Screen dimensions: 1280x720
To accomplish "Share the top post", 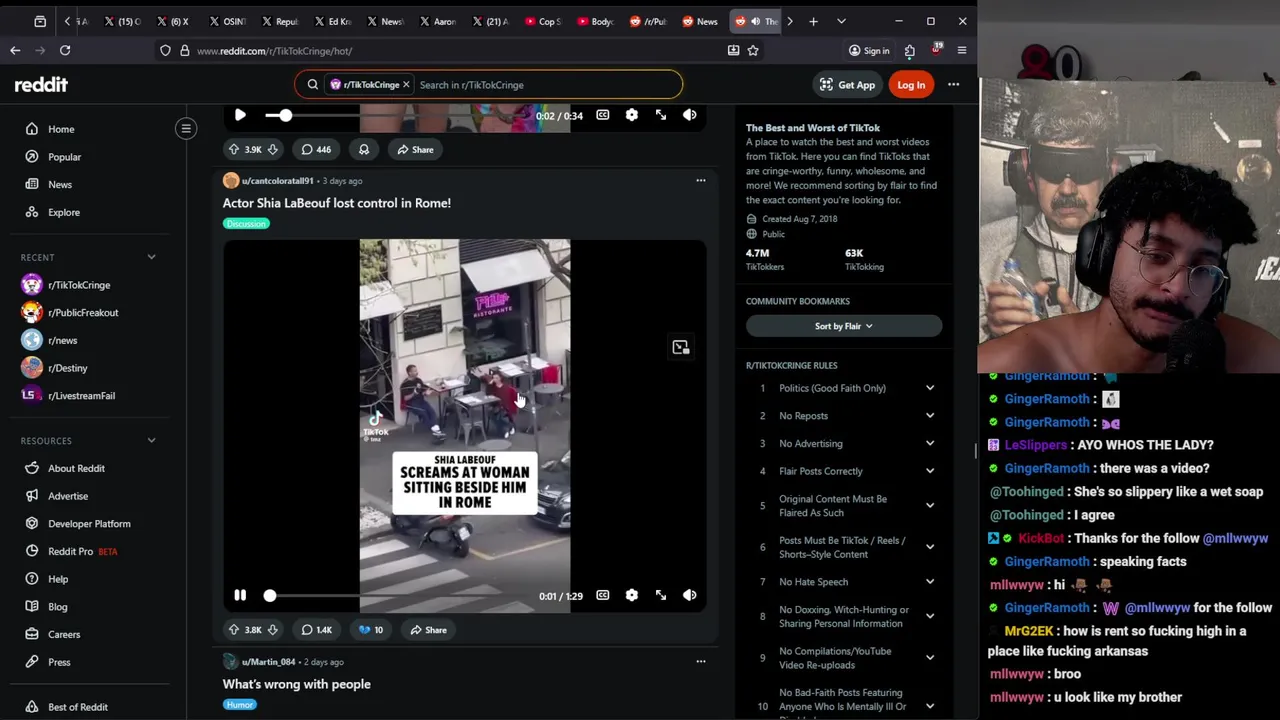I will 415,149.
